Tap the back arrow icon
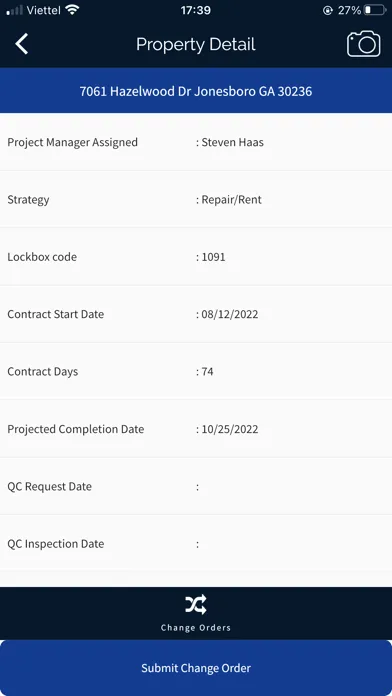Viewport: 392px width, 696px height. [x=21, y=44]
